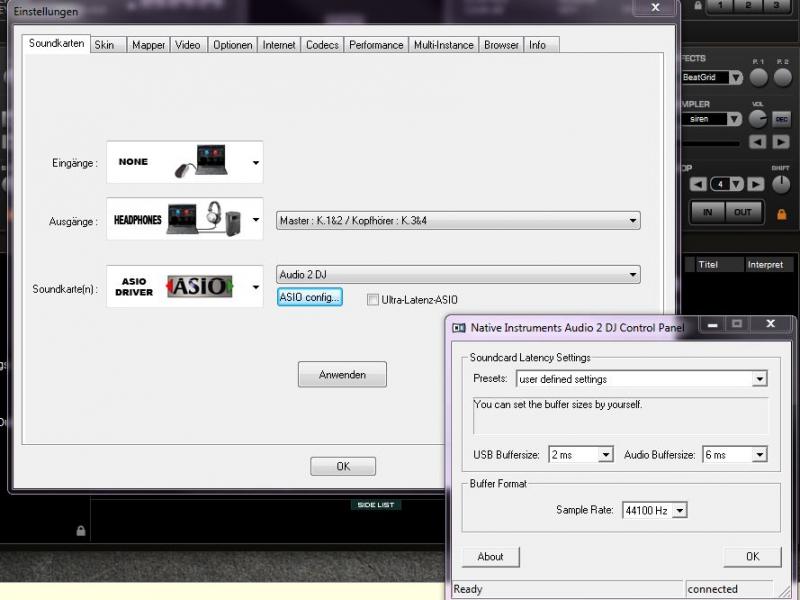This screenshot has height=600, width=800.
Task: Select hot cue button 1
Action: [x=720, y=6]
